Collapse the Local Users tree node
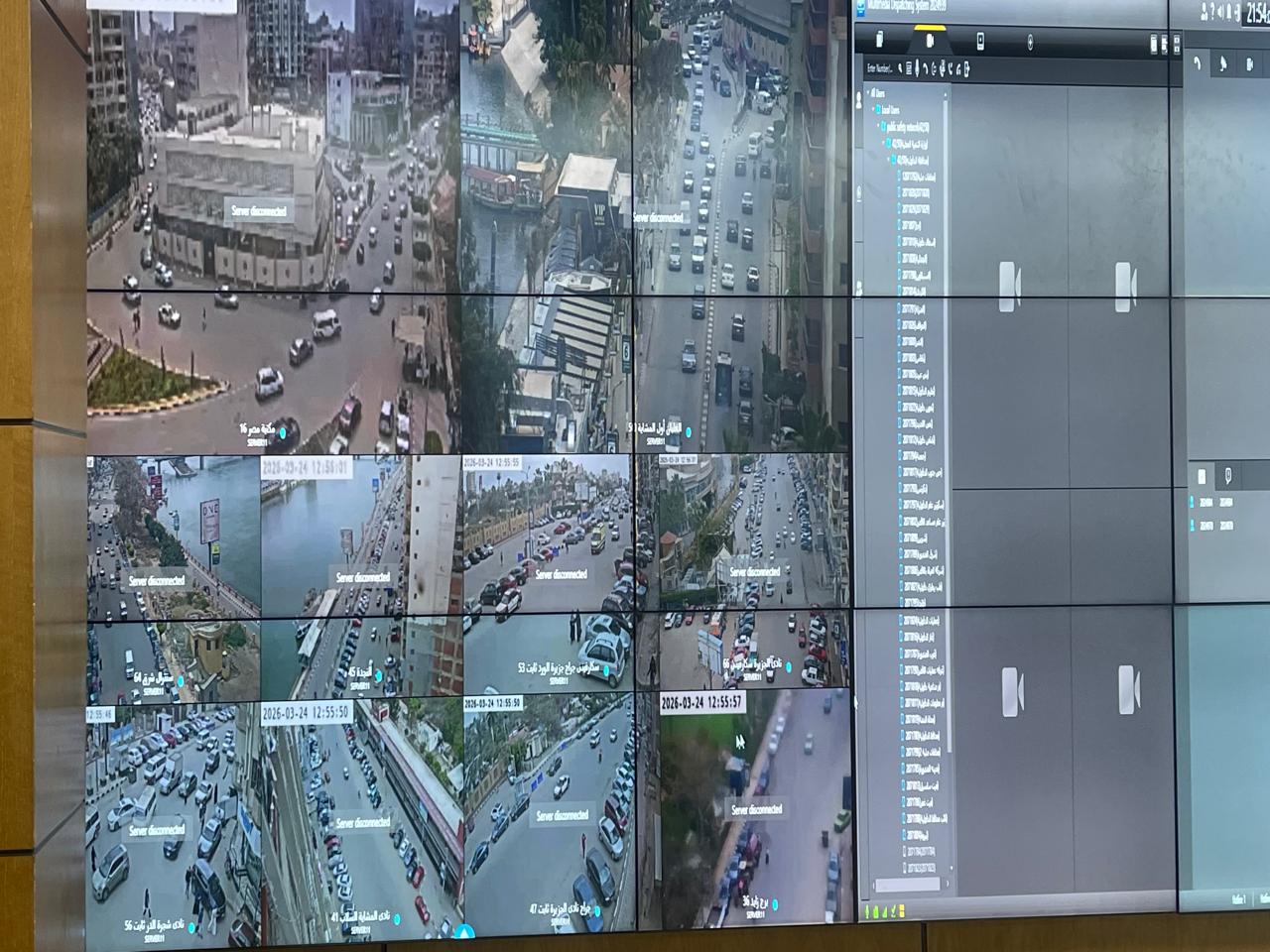Screen dimensions: 1270x952 [871, 109]
